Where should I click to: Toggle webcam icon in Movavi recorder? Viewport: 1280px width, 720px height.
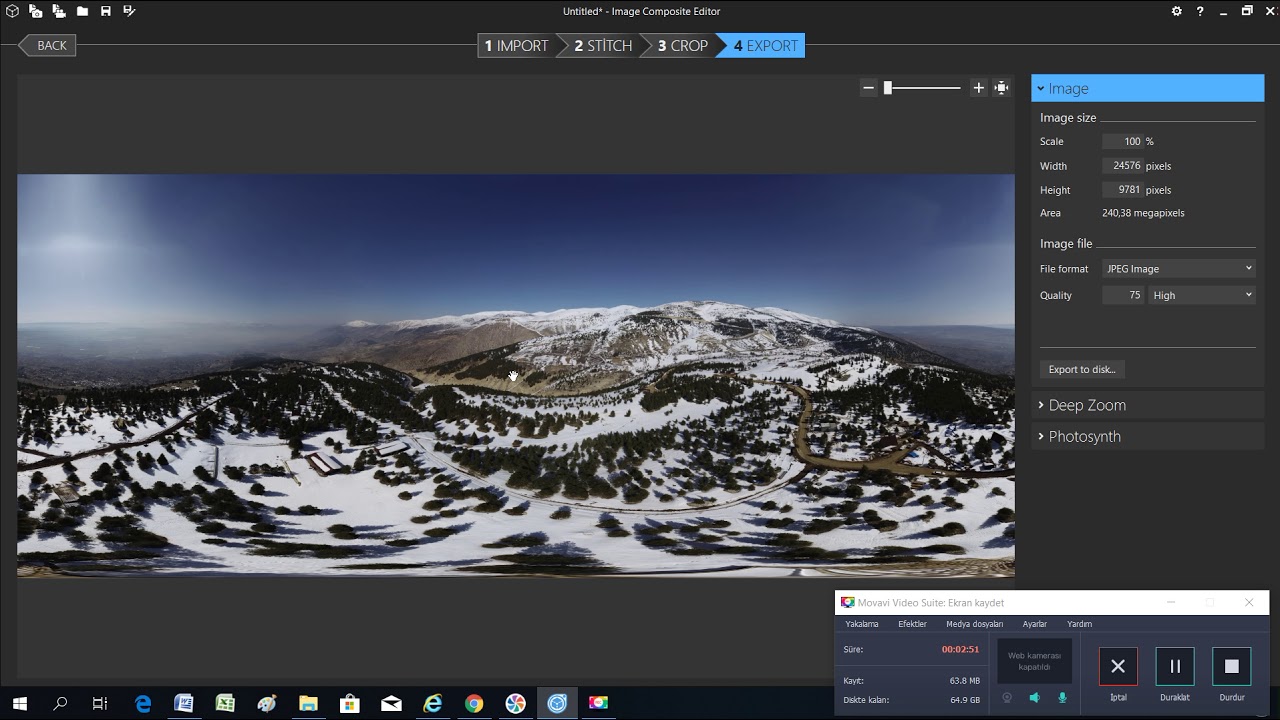coord(1007,698)
